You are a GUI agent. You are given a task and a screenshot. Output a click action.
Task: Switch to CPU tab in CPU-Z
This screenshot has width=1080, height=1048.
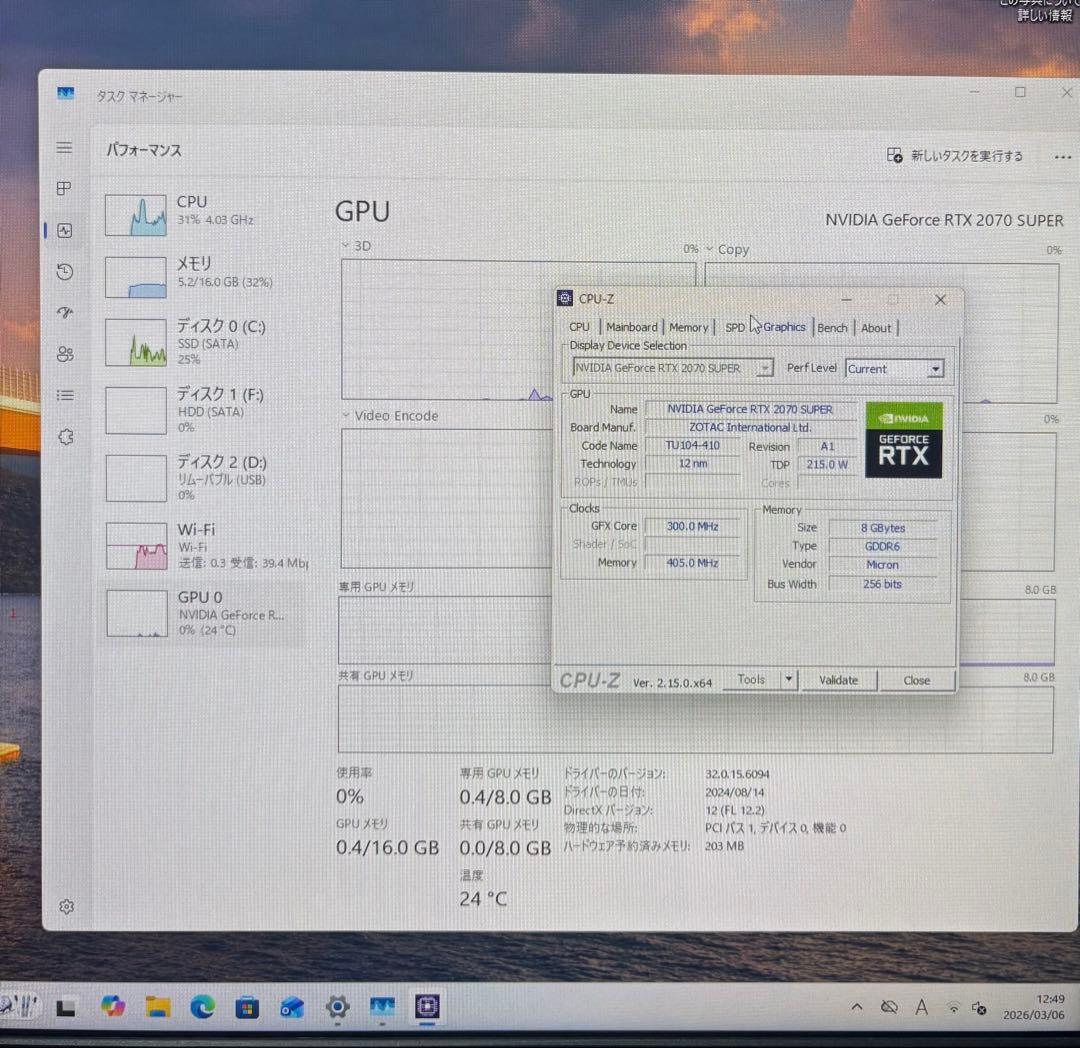(579, 327)
